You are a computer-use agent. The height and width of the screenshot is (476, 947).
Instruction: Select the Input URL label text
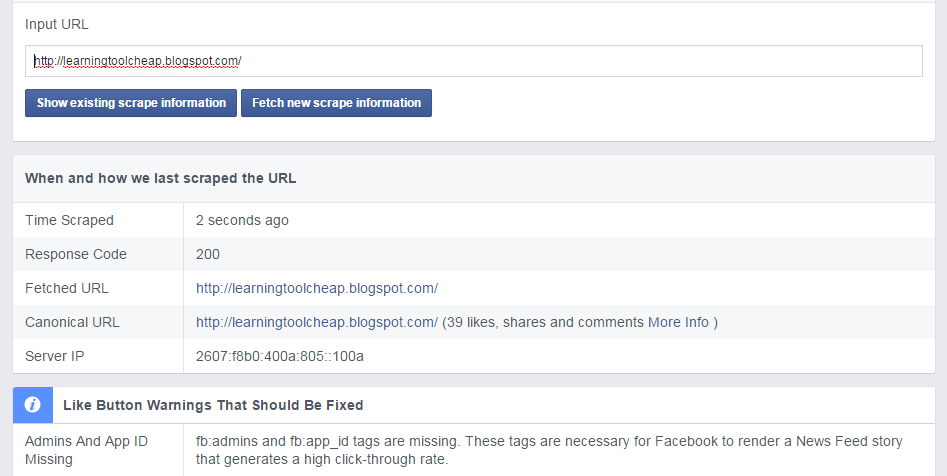[57, 25]
